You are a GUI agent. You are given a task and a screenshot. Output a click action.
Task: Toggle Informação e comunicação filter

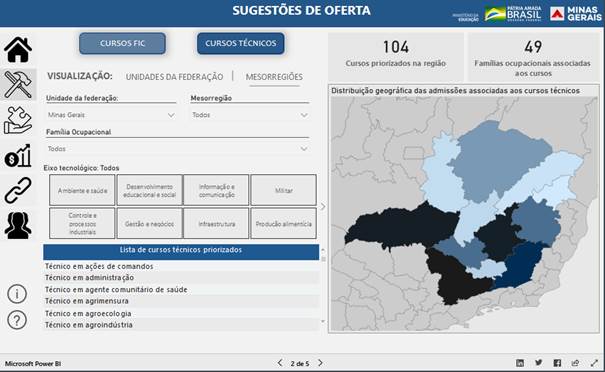216,190
